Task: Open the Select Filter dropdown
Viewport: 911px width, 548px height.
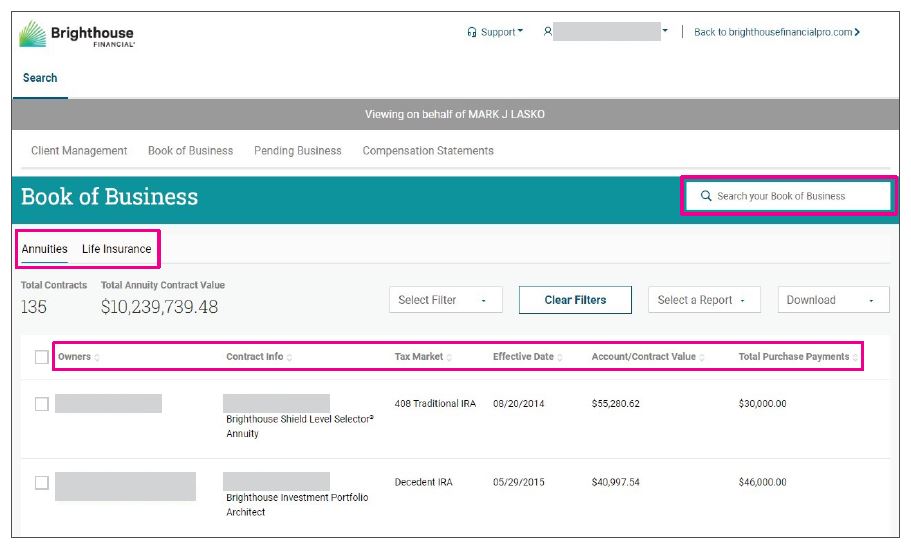Action: tap(444, 300)
